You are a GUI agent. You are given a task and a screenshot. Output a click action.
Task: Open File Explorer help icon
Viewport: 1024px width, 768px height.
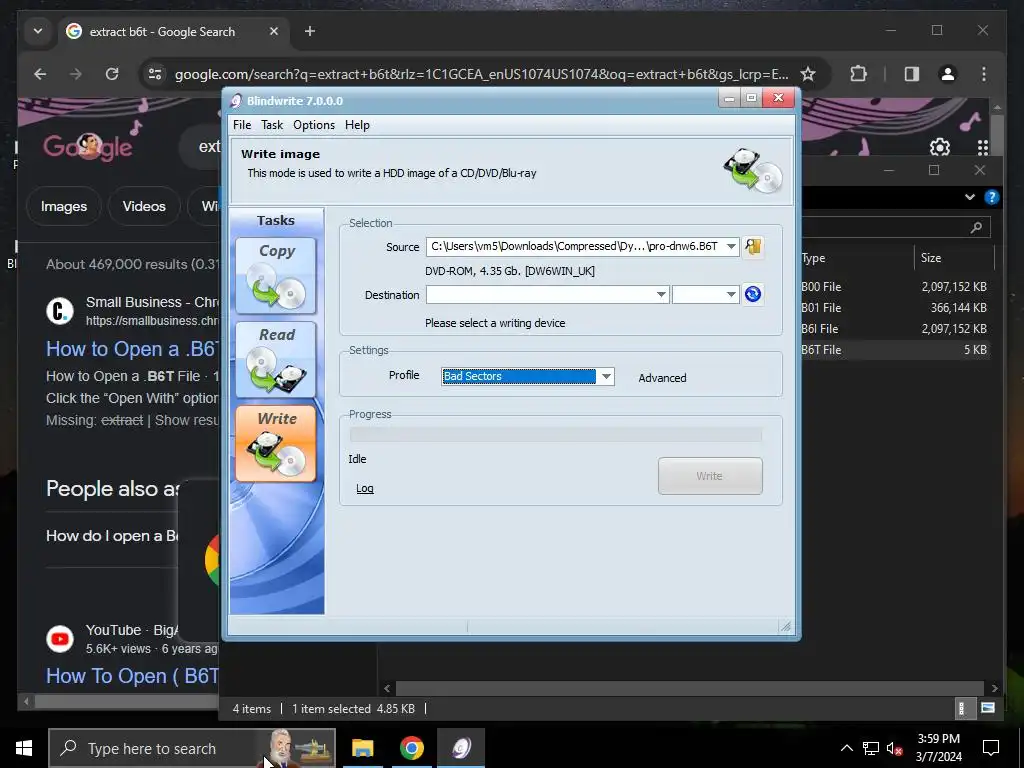click(991, 197)
